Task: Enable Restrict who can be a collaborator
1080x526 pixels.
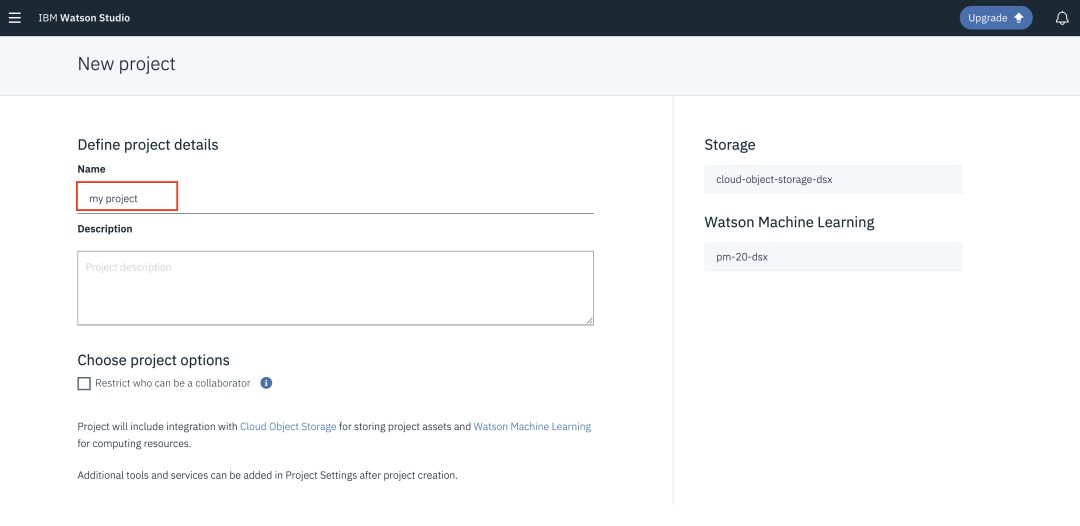Action: (x=84, y=383)
